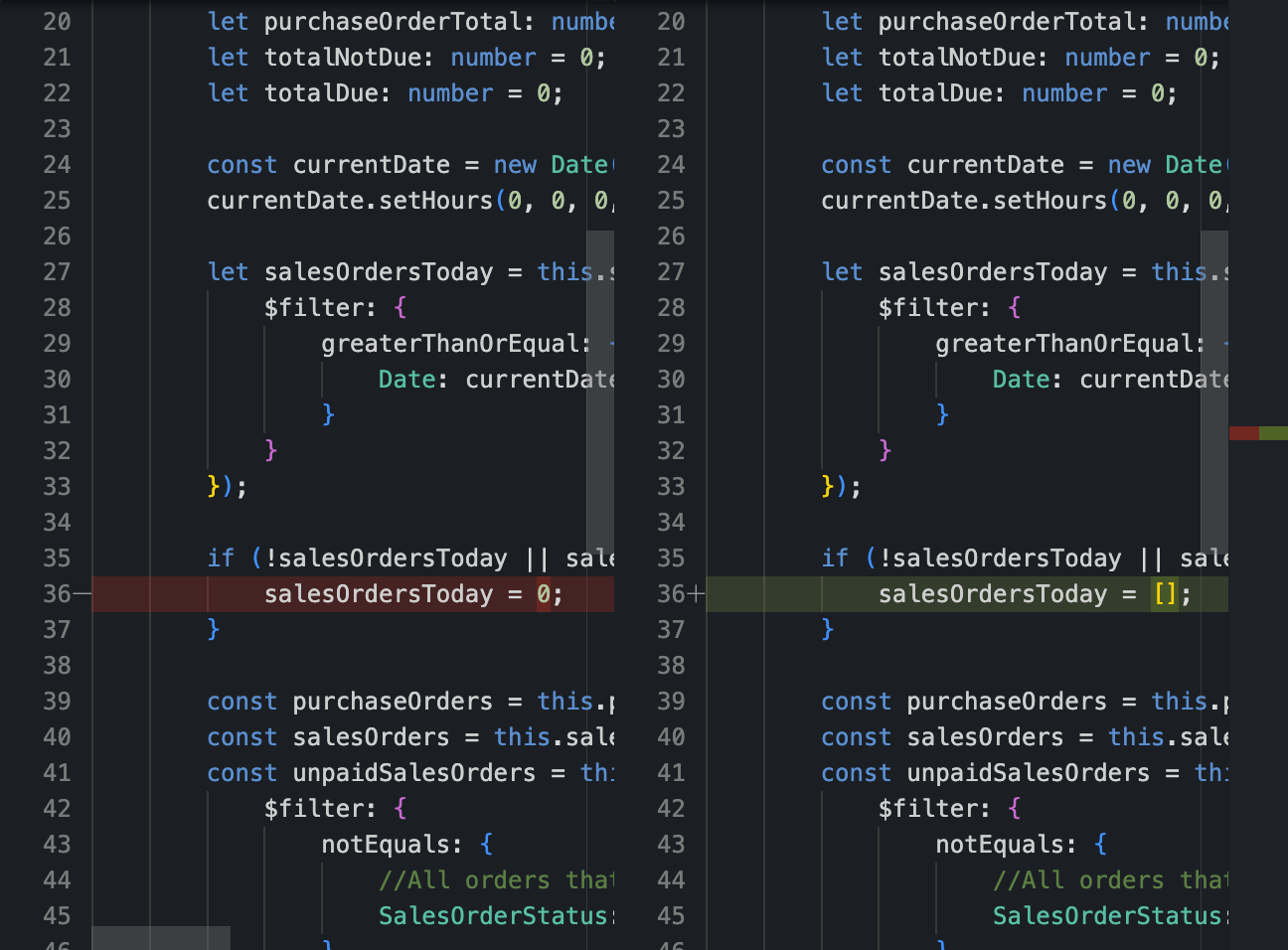Click '$filter' on right pane line 42
Image resolution: width=1288 pixels, height=950 pixels.
pyautogui.click(x=928, y=809)
